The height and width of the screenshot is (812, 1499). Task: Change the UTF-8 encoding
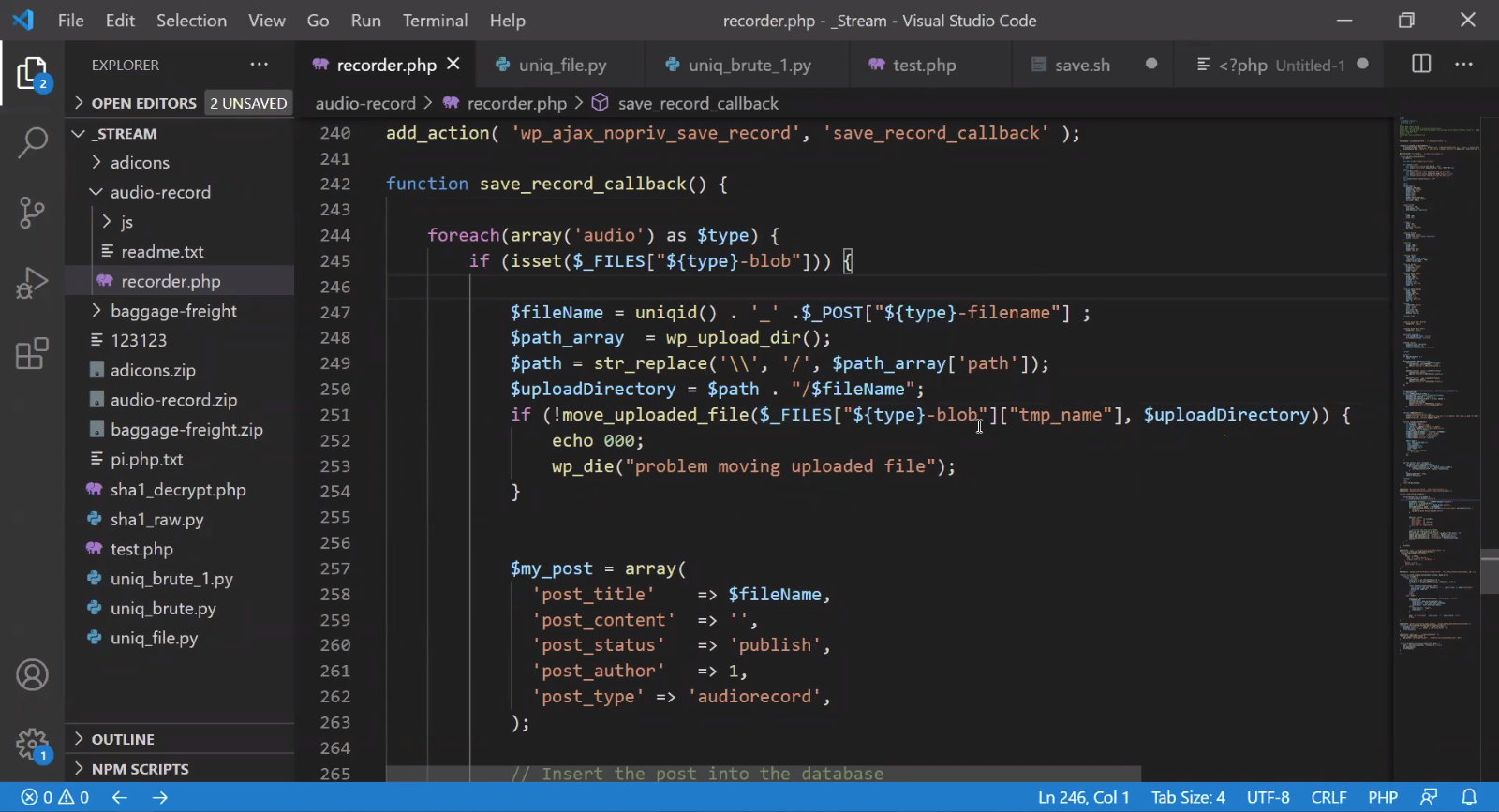pos(1268,797)
